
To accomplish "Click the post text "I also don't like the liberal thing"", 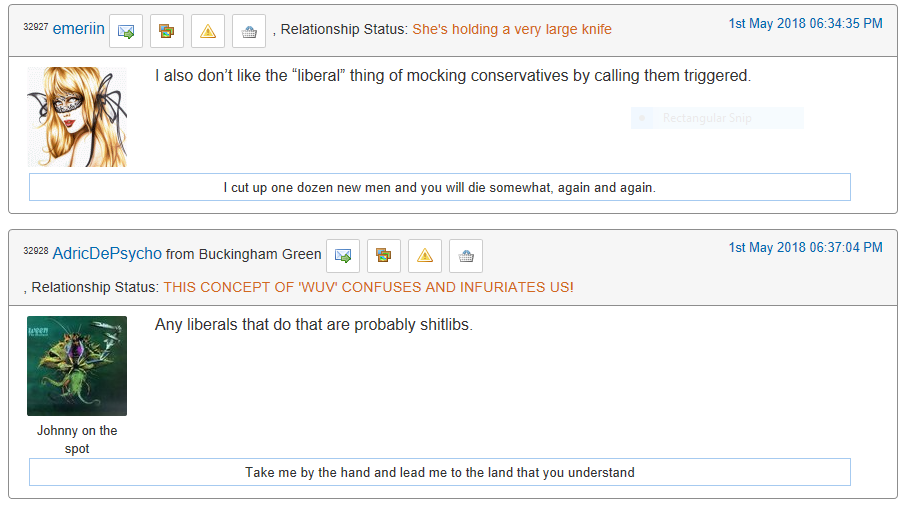I will pos(453,75).
